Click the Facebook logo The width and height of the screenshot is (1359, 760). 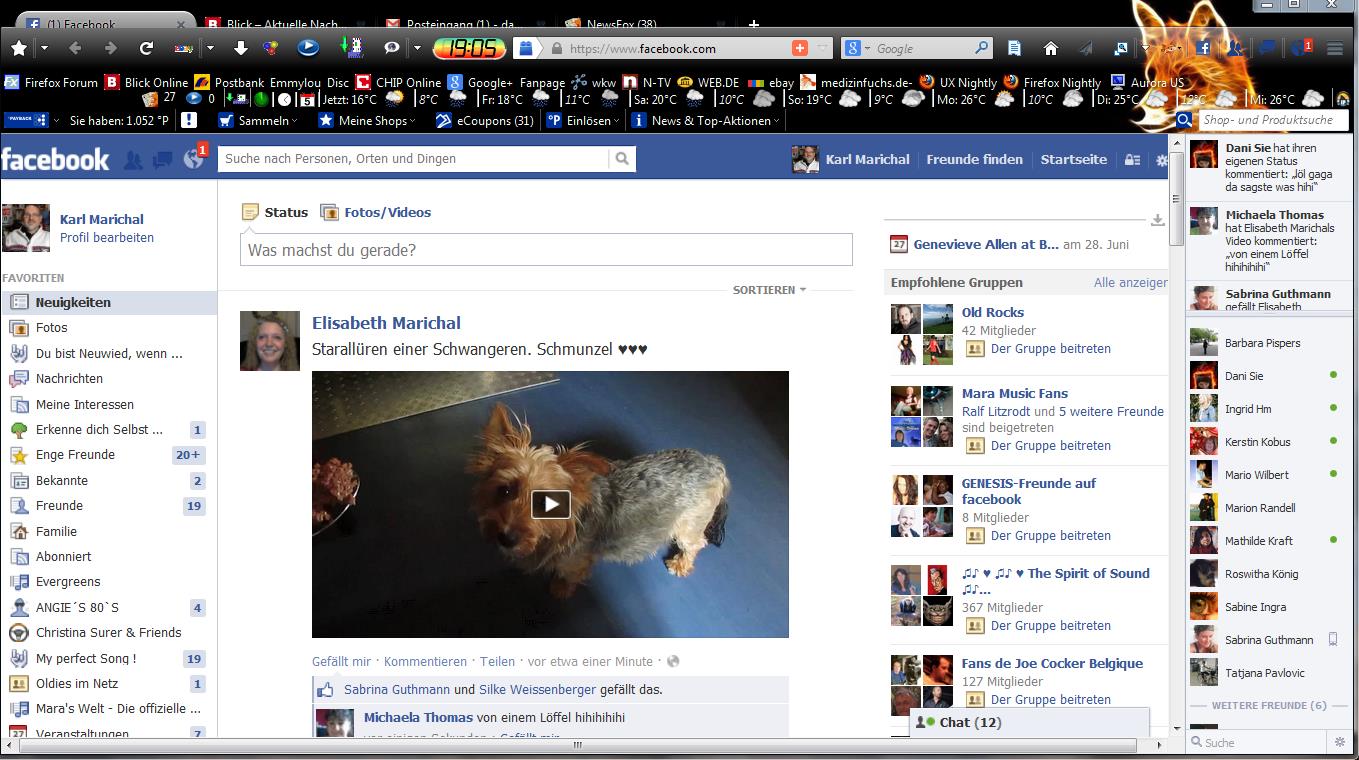point(56,159)
